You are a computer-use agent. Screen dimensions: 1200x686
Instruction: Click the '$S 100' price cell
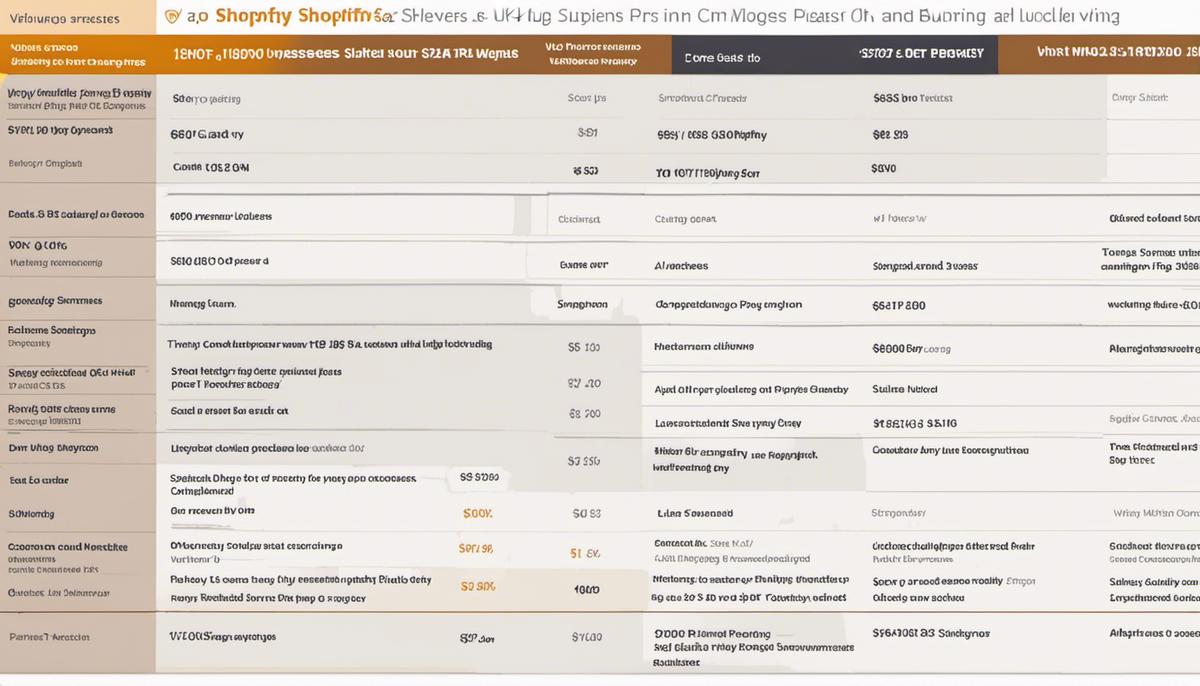click(x=584, y=348)
